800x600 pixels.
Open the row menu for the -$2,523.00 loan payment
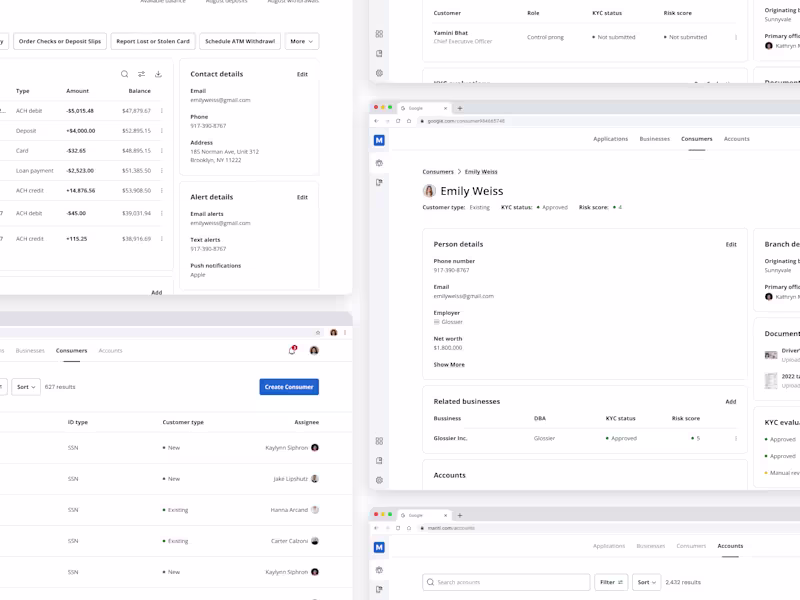click(x=162, y=170)
